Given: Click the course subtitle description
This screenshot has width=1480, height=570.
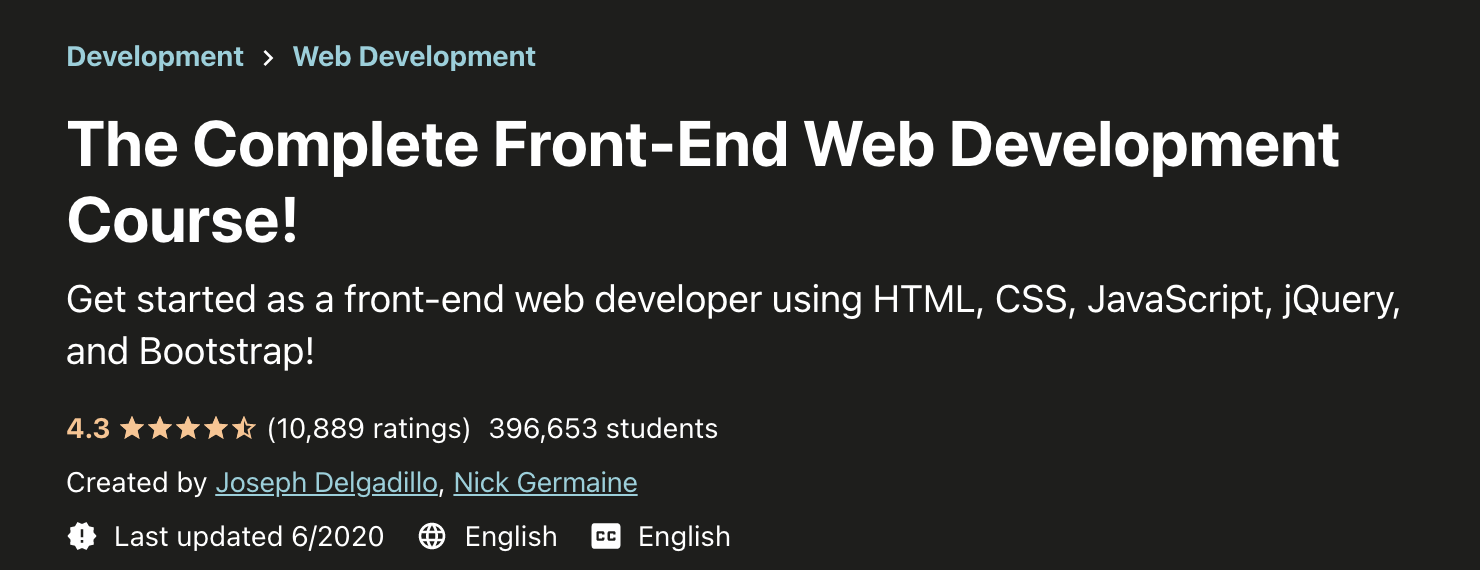Looking at the screenshot, I should pyautogui.click(x=733, y=326).
